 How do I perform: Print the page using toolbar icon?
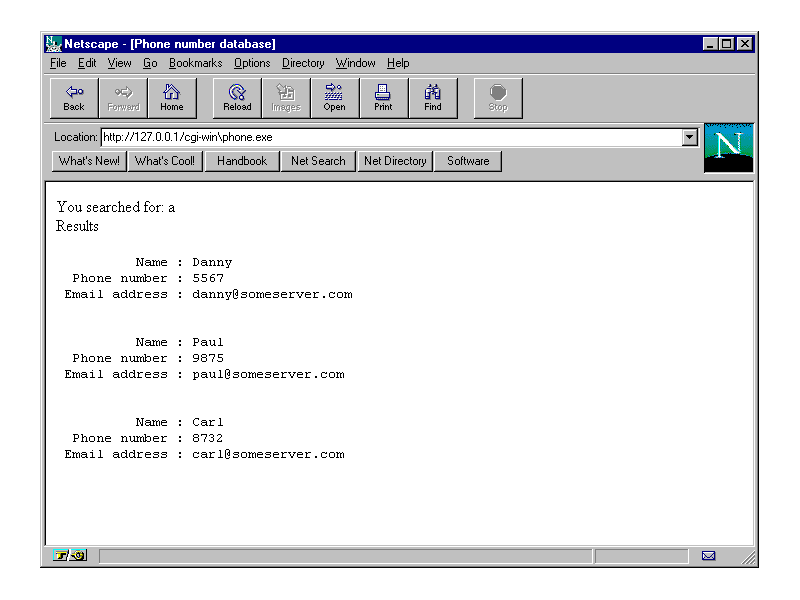[x=383, y=98]
